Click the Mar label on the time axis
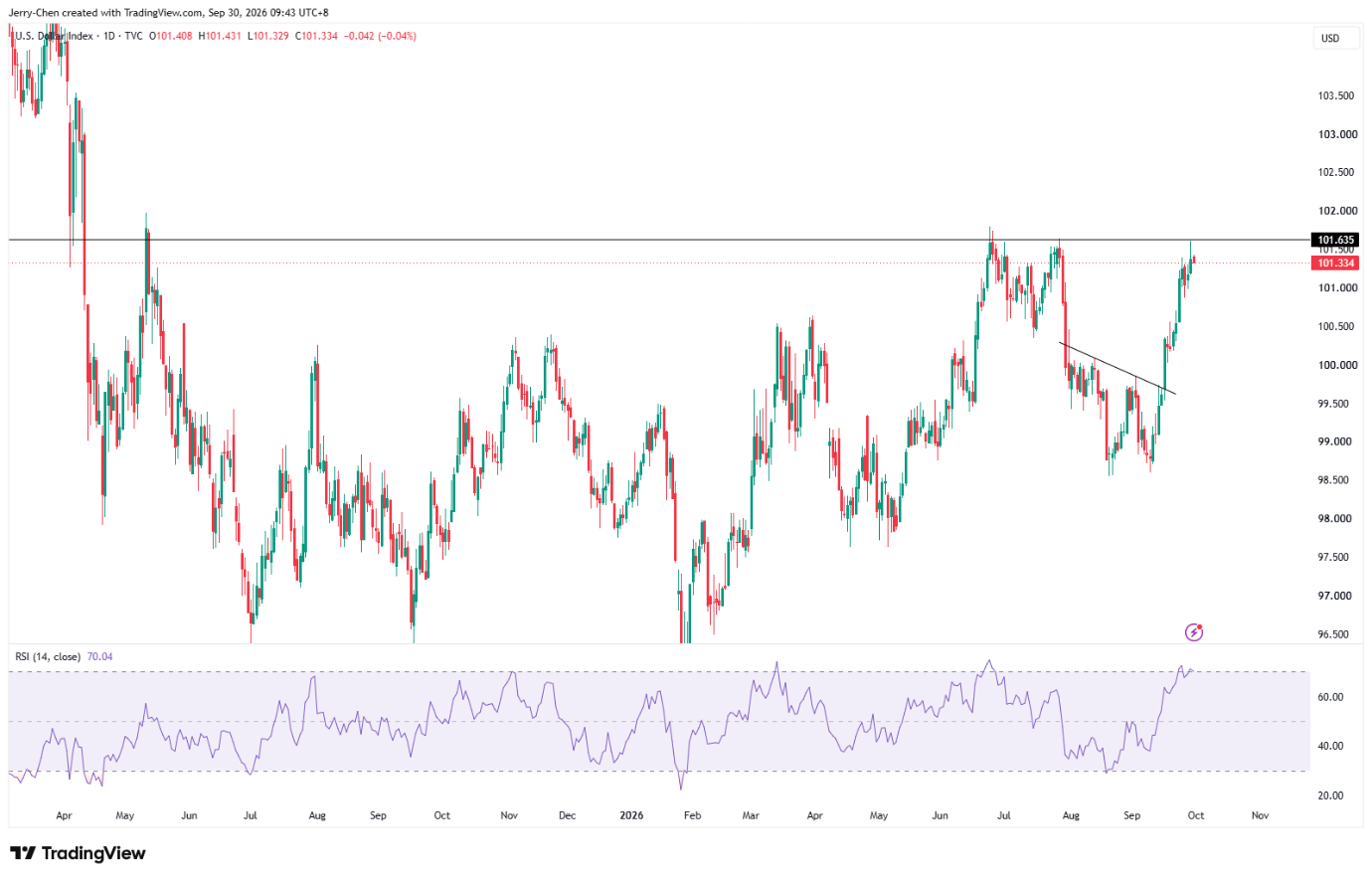This screenshot has height=879, width=1372. 751,815
